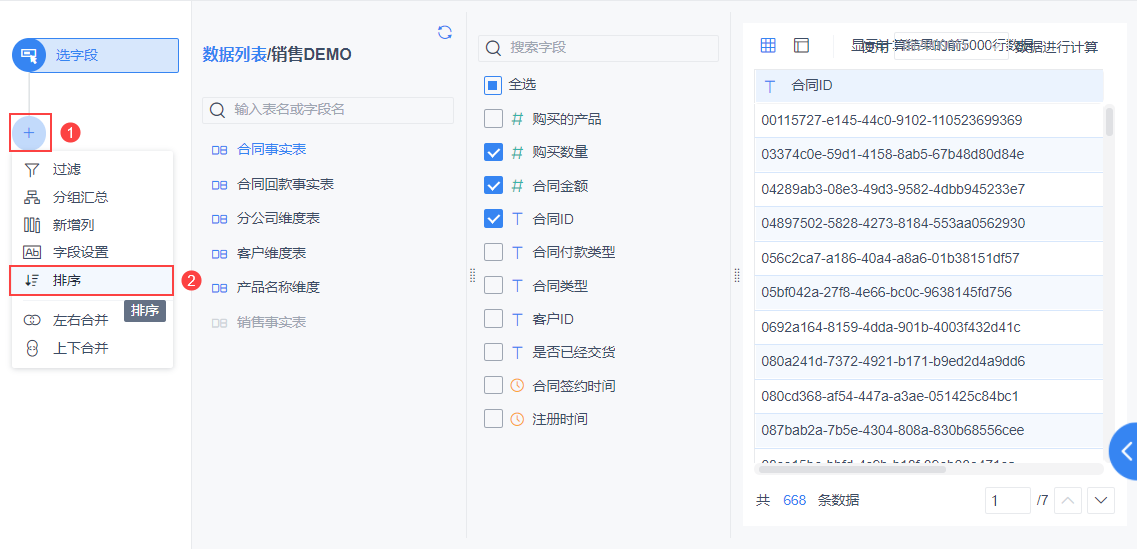Click cell 087bab2a-7b5e-4304-808a-830b68556cee

pyautogui.click(x=929, y=430)
